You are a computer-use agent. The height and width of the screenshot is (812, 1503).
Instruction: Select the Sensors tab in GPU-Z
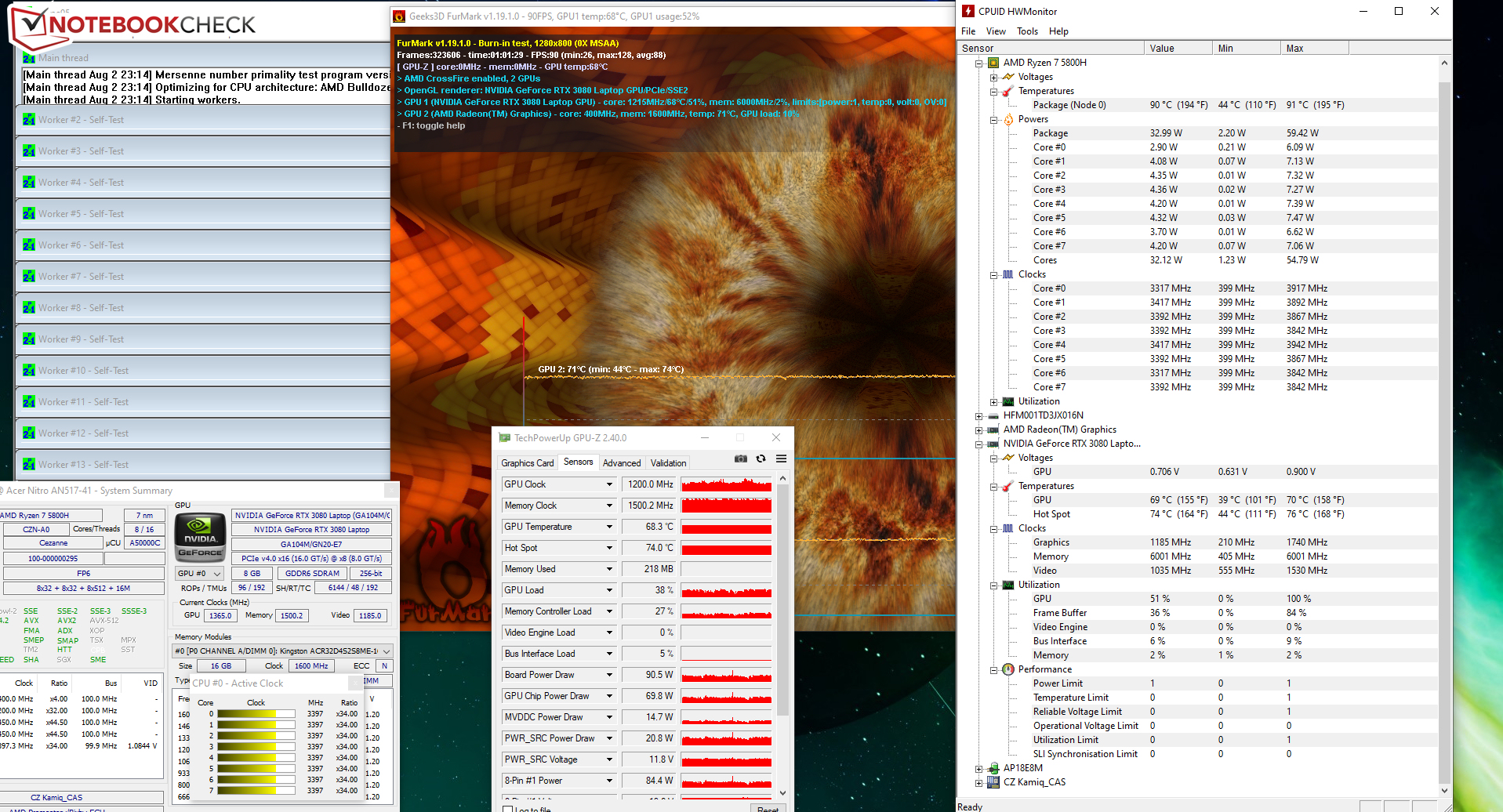coord(579,462)
